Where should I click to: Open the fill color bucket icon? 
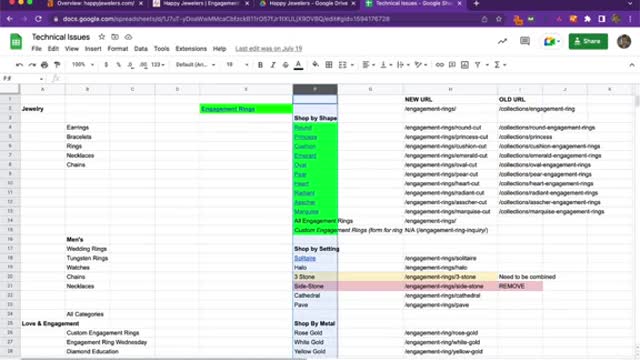(x=316, y=64)
